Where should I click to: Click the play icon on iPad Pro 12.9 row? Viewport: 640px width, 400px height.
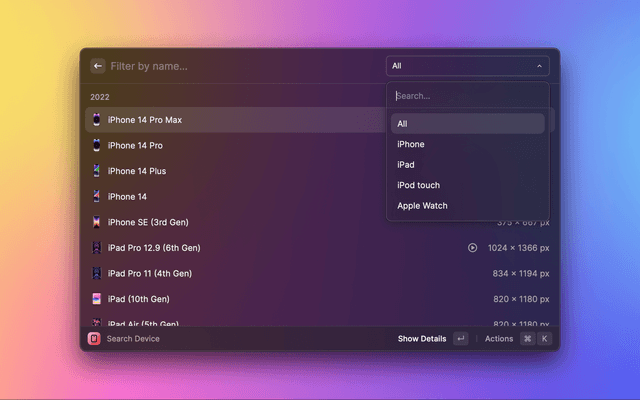pyautogui.click(x=472, y=248)
